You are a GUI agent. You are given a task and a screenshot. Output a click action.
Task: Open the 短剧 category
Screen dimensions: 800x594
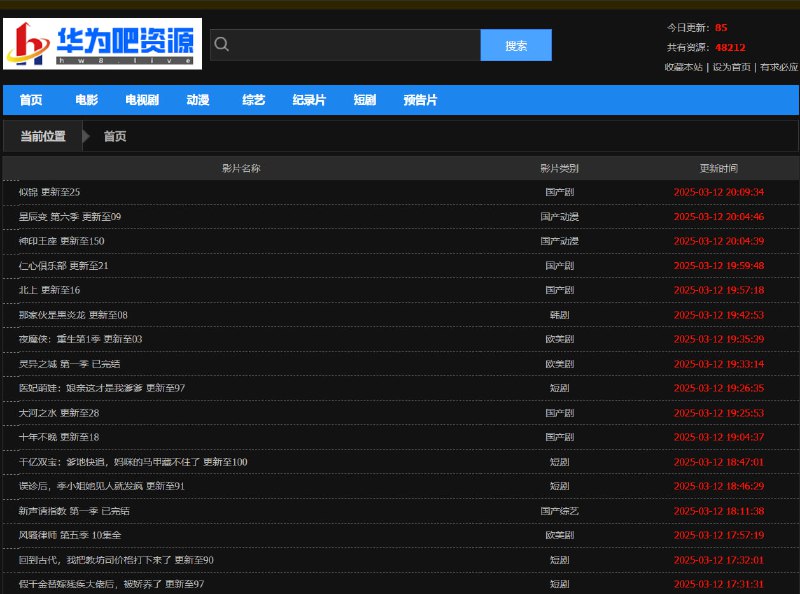click(367, 99)
